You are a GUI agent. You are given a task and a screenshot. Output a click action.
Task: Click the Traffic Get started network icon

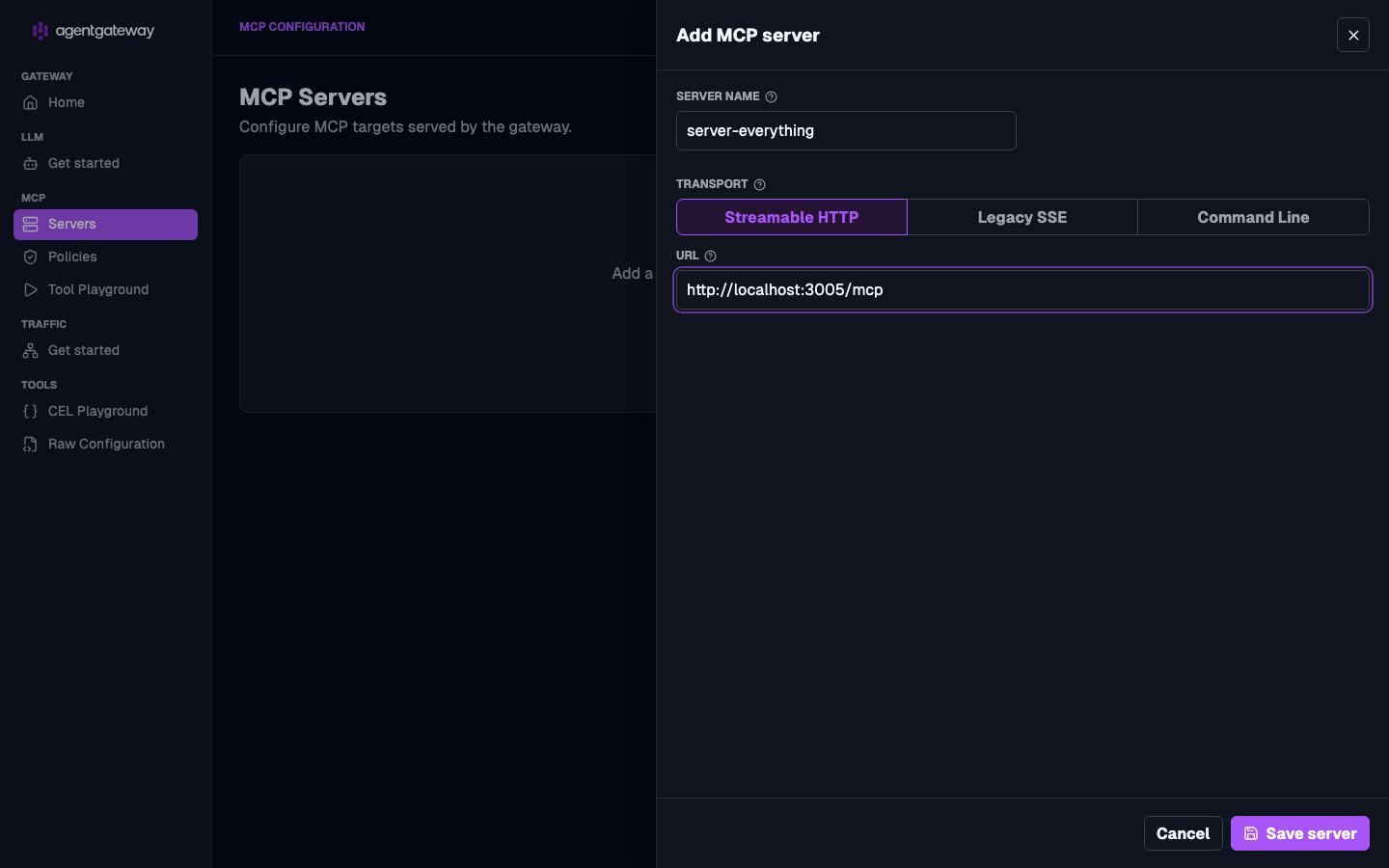click(x=31, y=350)
